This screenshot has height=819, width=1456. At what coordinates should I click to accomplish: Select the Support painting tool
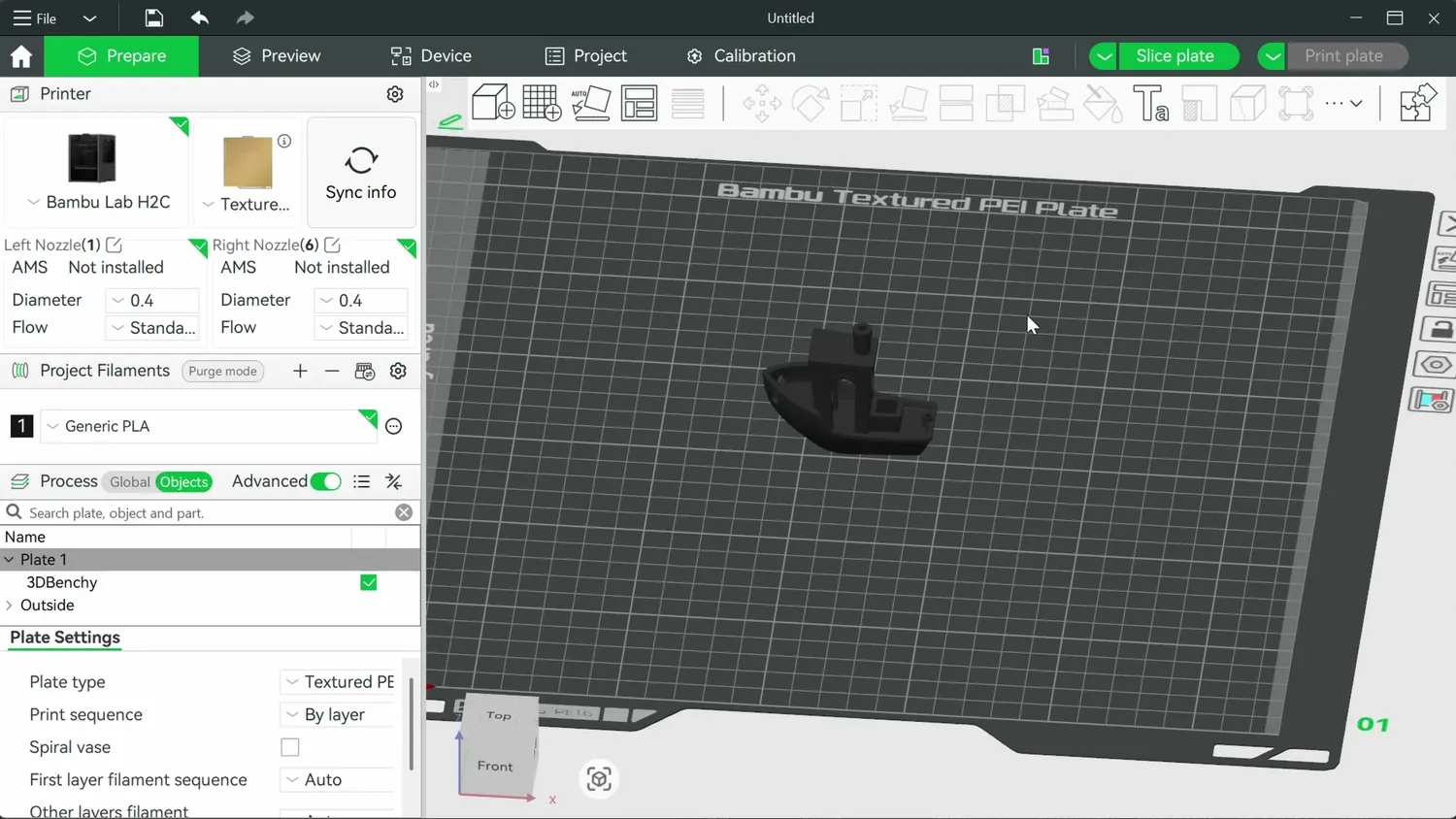[x=1054, y=103]
